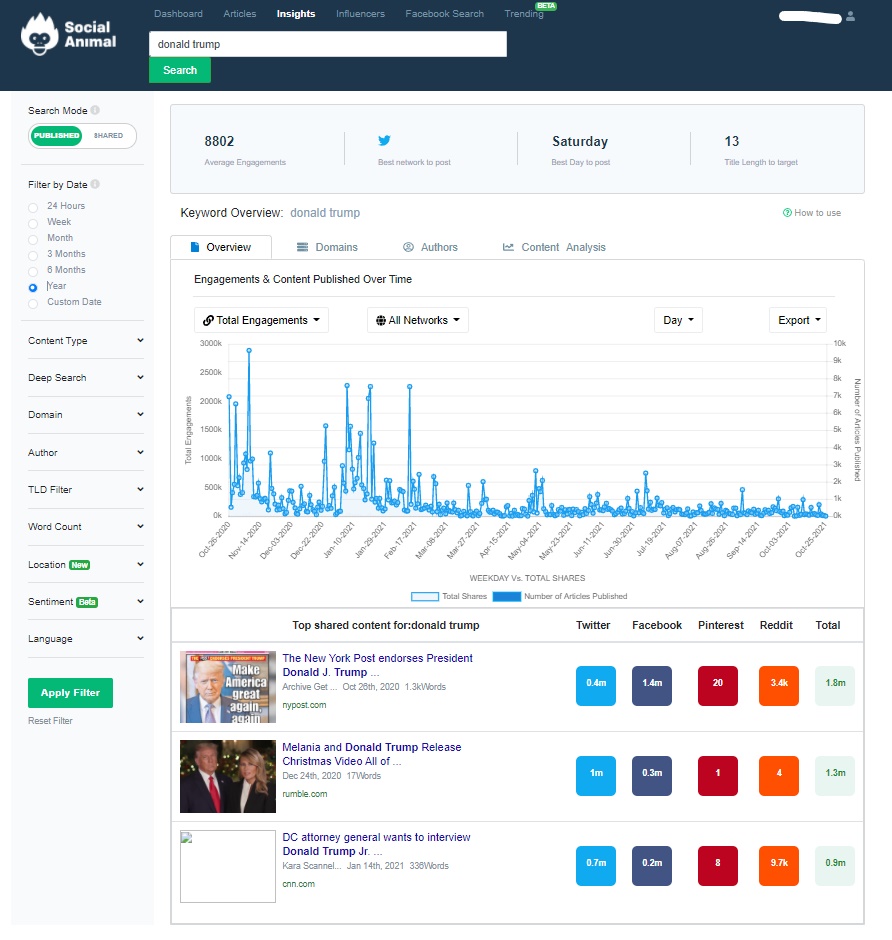Click the Twitter 0.4m badge for New York Post article
This screenshot has width=892, height=940.
[596, 685]
